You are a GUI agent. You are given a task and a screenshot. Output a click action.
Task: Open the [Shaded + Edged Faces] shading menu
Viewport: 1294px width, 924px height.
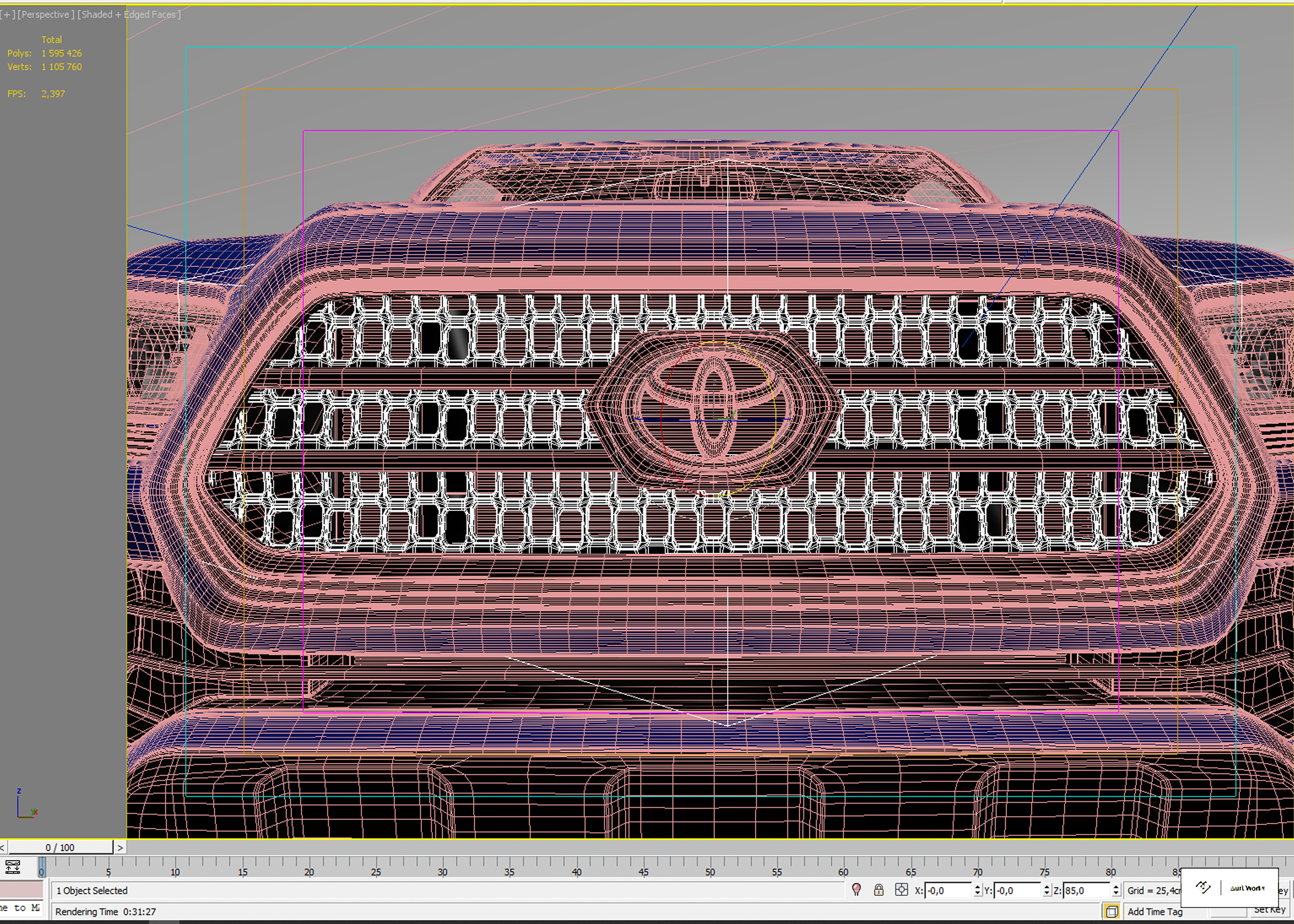[129, 14]
